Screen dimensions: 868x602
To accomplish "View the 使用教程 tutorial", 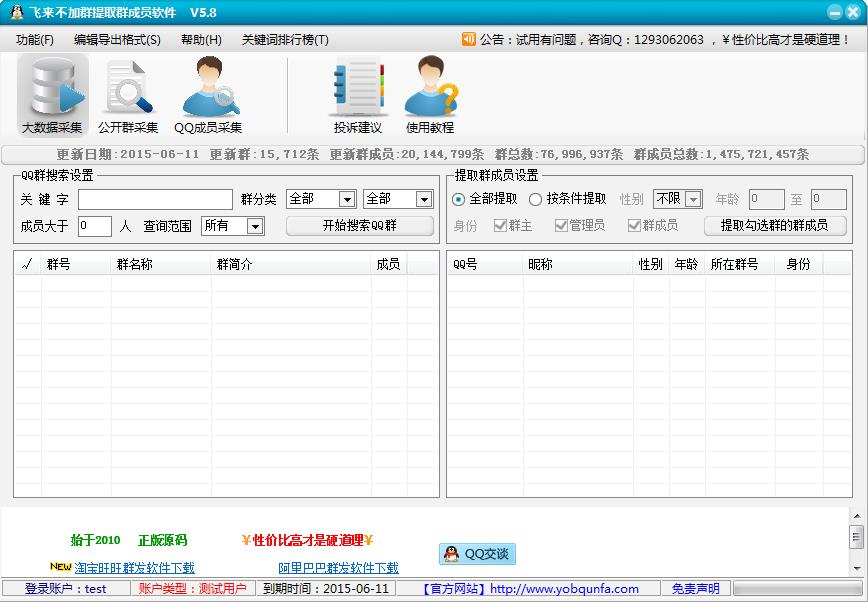I will 430,95.
